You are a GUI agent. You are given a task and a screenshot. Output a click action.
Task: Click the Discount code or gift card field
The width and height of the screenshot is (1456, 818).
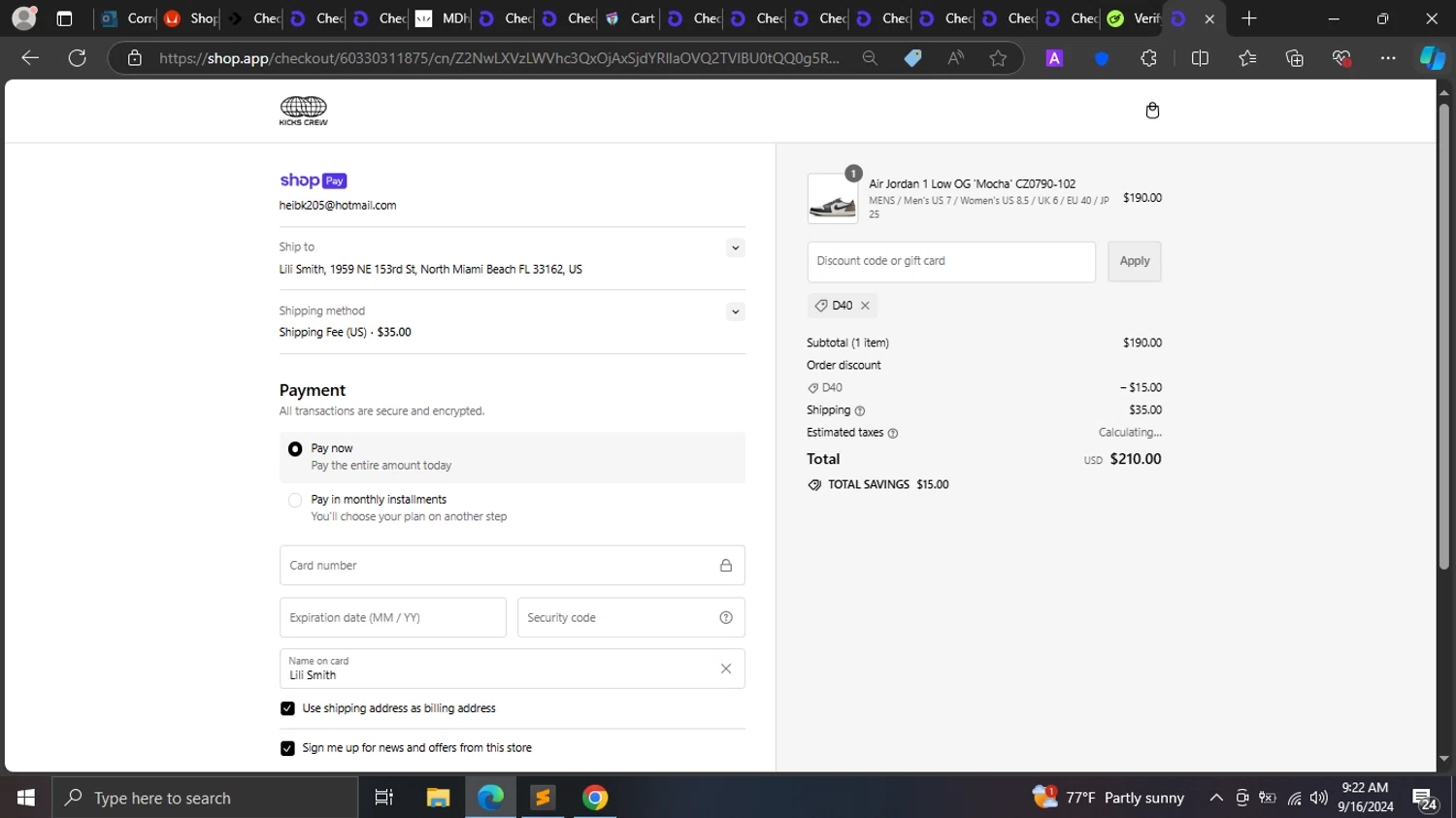click(x=951, y=262)
